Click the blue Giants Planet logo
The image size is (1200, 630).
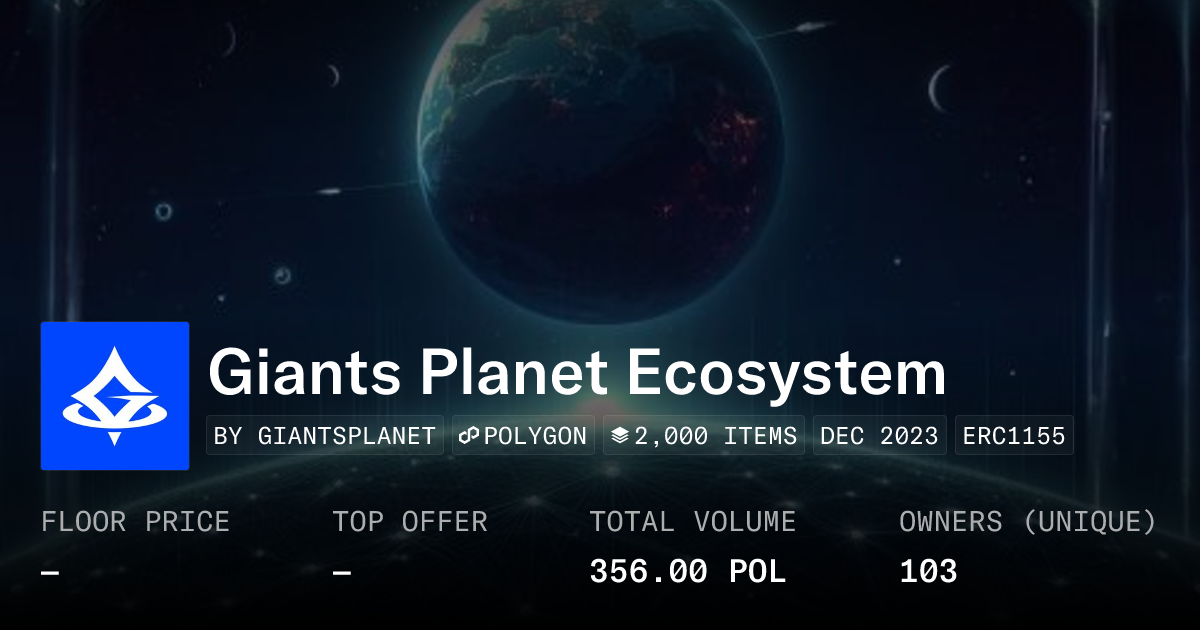(x=115, y=396)
